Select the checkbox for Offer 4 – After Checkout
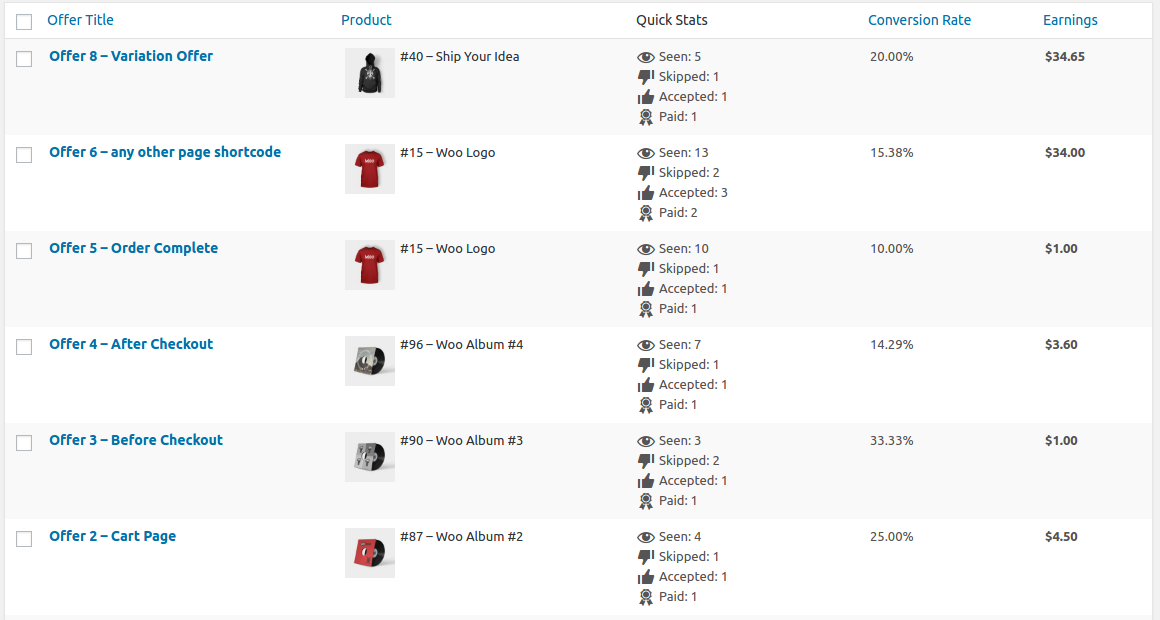Image resolution: width=1160 pixels, height=620 pixels. (24, 346)
